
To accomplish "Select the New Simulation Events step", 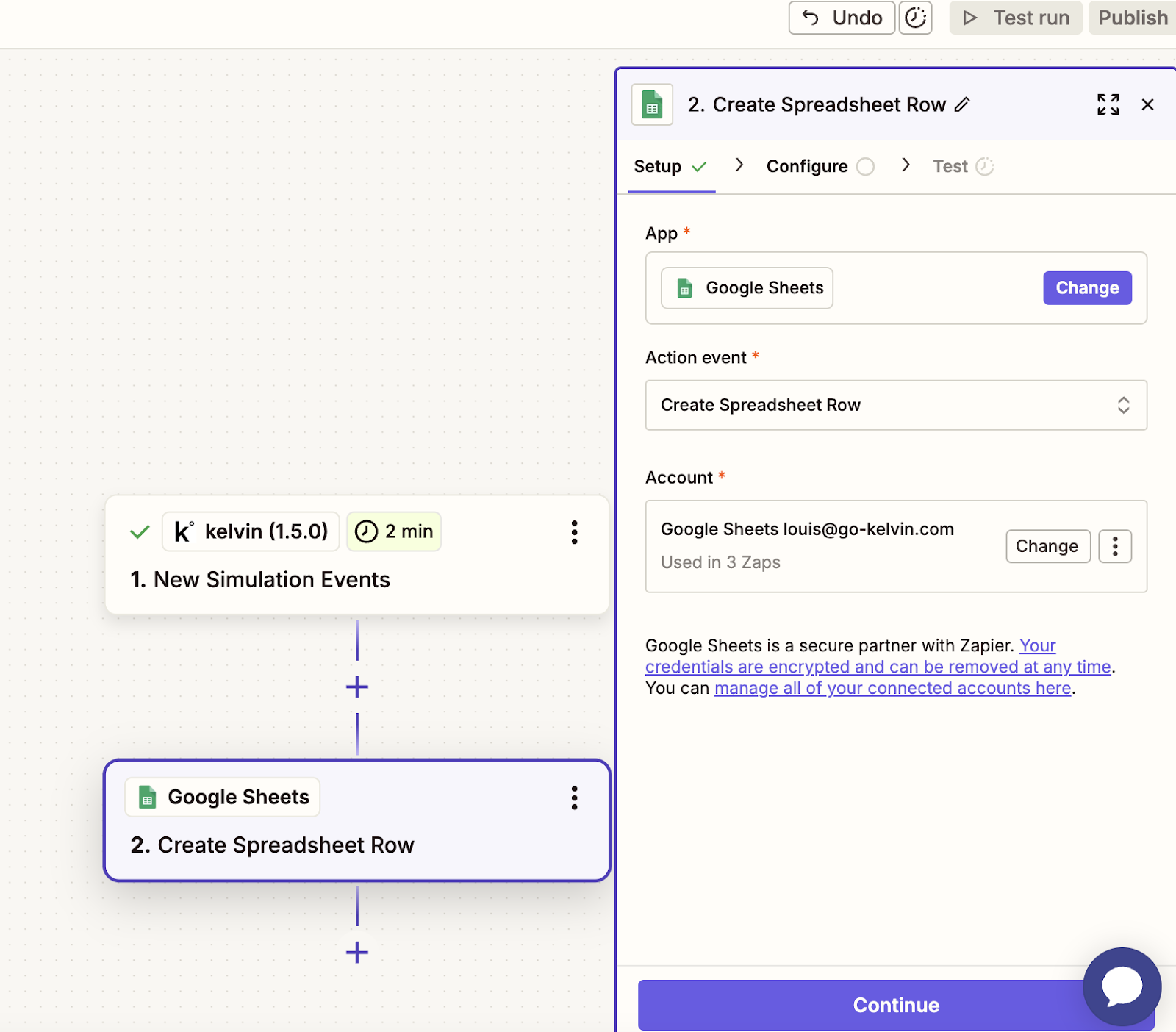I will coord(356,556).
